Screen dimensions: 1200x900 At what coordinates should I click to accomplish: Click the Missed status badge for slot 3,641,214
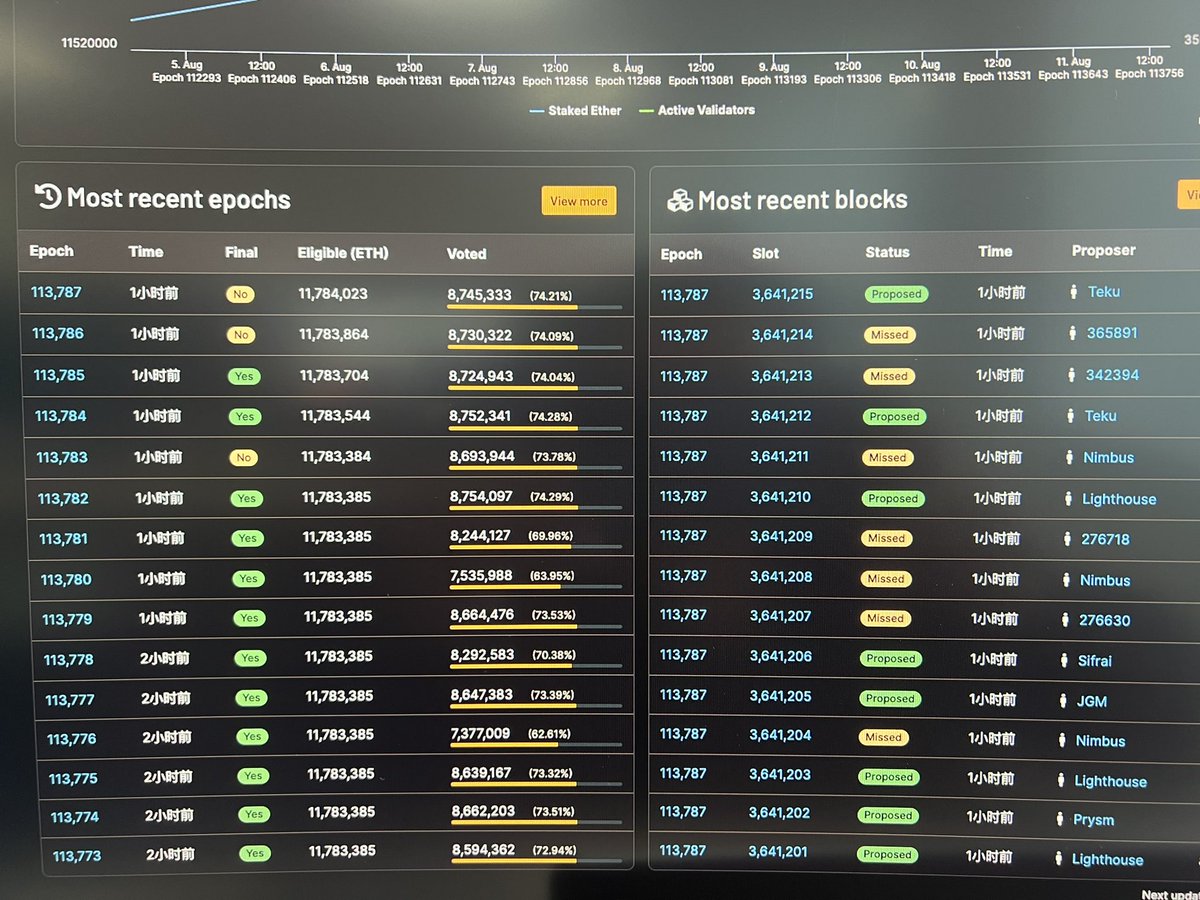click(x=889, y=335)
